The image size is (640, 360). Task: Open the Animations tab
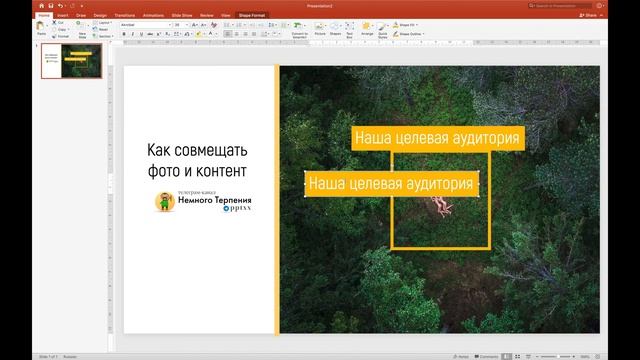click(153, 15)
